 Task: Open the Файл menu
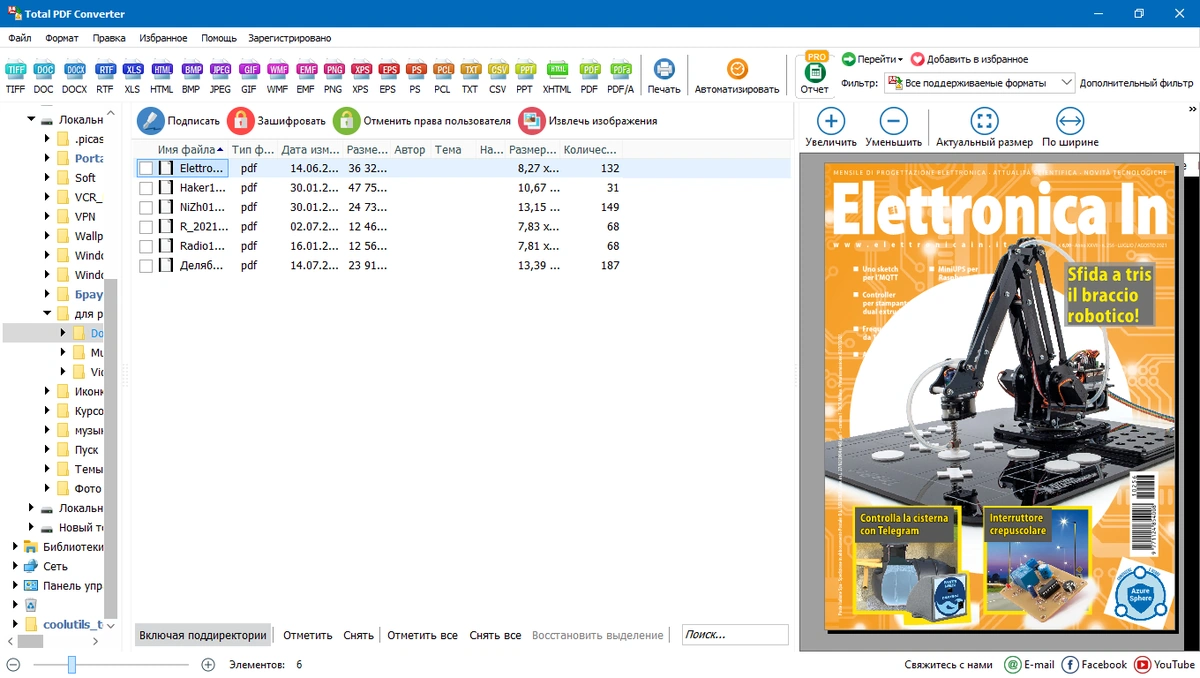pyautogui.click(x=20, y=38)
